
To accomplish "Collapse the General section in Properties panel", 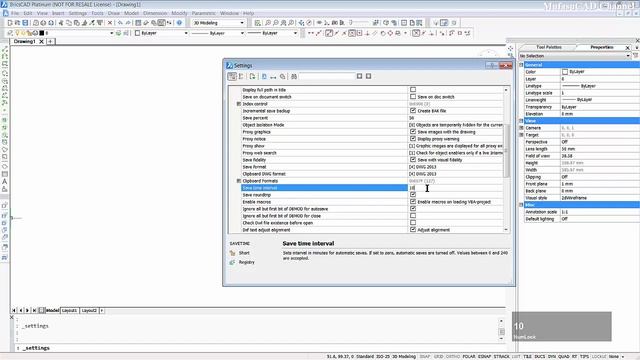I will 521,65.
